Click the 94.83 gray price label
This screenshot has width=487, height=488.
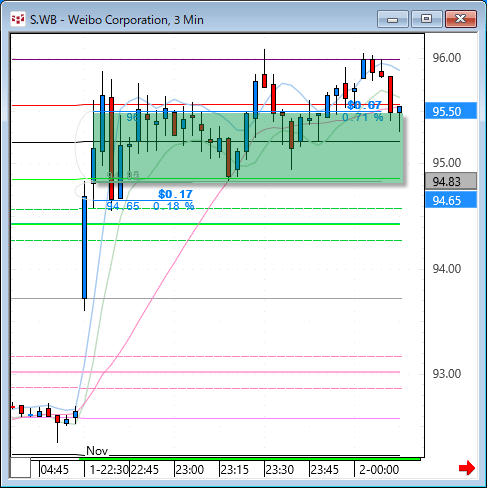coord(451,182)
